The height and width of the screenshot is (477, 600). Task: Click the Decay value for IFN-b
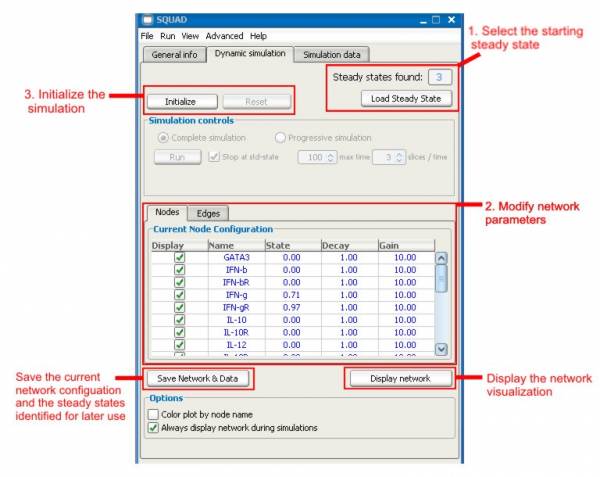(x=349, y=270)
